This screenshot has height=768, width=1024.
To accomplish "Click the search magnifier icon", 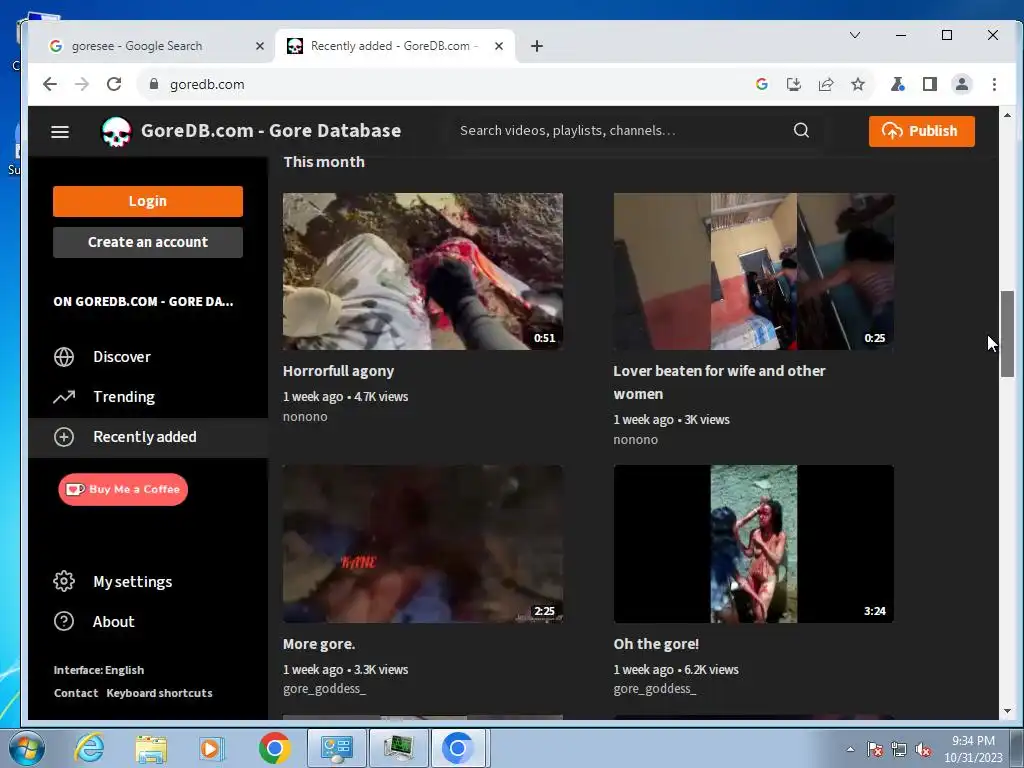I will pos(801,131).
